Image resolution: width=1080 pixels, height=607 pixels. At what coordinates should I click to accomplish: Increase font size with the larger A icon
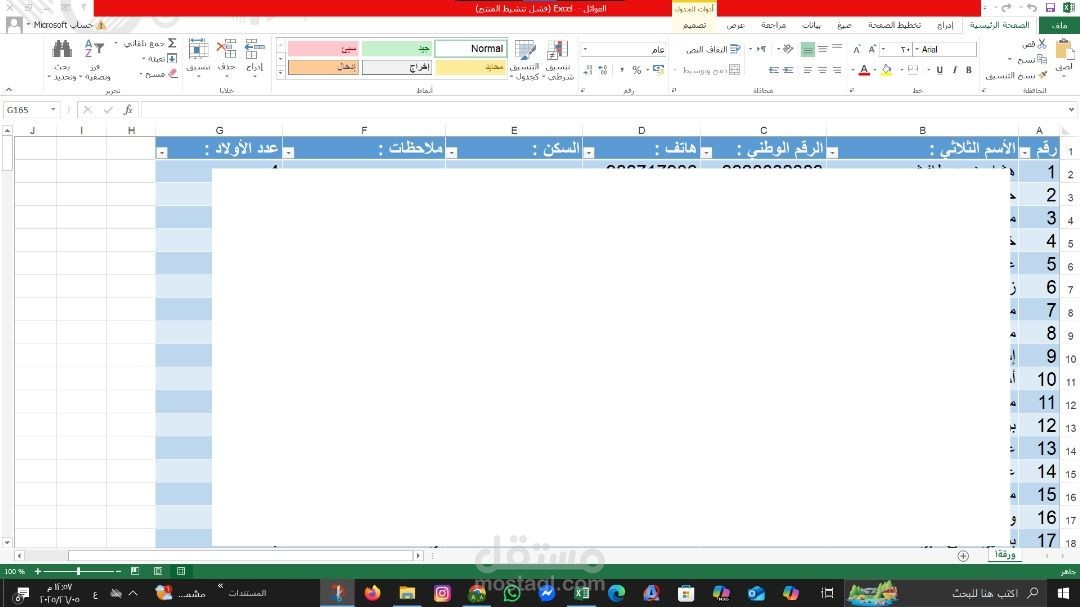(x=872, y=50)
